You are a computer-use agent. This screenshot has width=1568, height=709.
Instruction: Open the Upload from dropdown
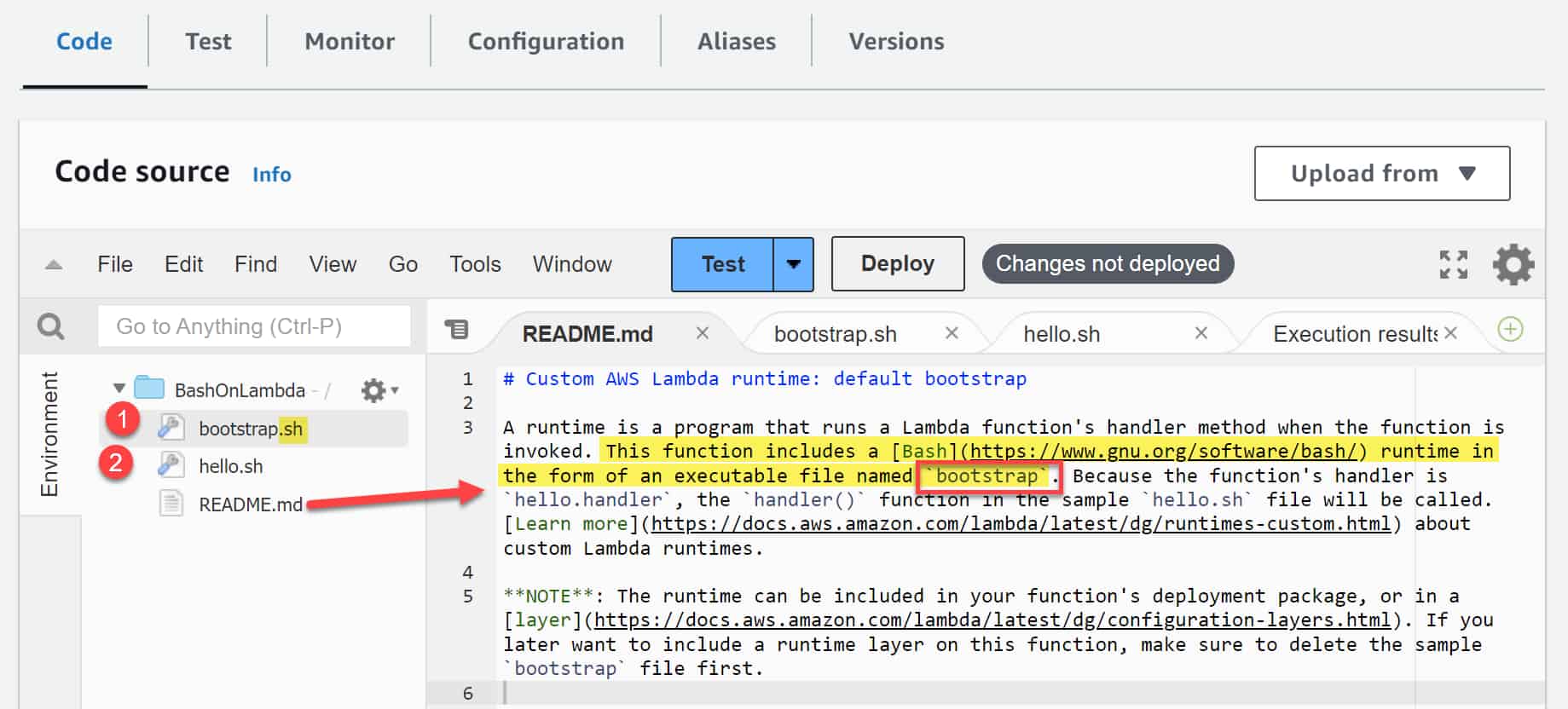pyautogui.click(x=1382, y=173)
